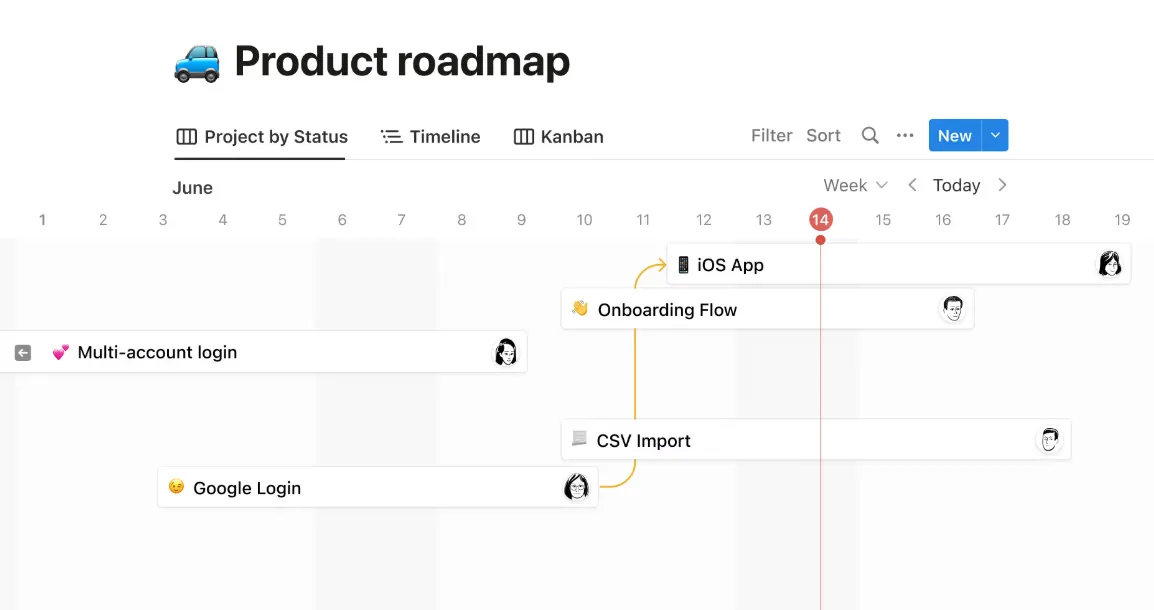The width and height of the screenshot is (1154, 610).
Task: Click the assignee avatar on Onboarding Flow
Action: pyautogui.click(x=953, y=309)
